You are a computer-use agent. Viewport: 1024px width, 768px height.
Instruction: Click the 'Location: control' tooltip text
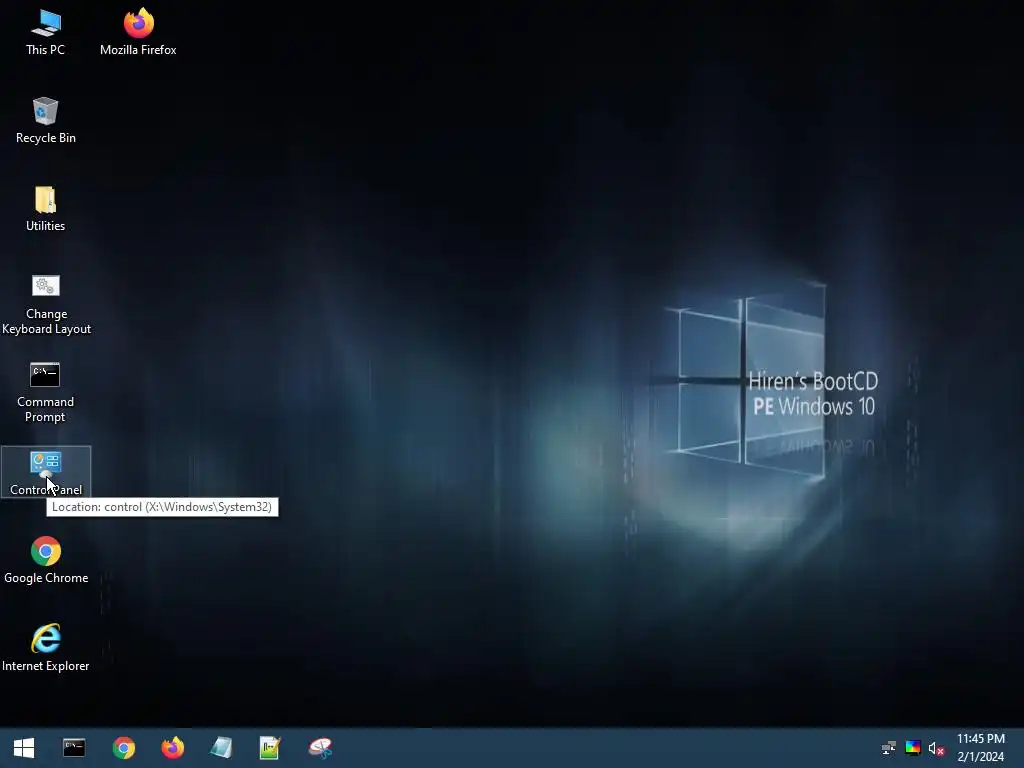162,507
